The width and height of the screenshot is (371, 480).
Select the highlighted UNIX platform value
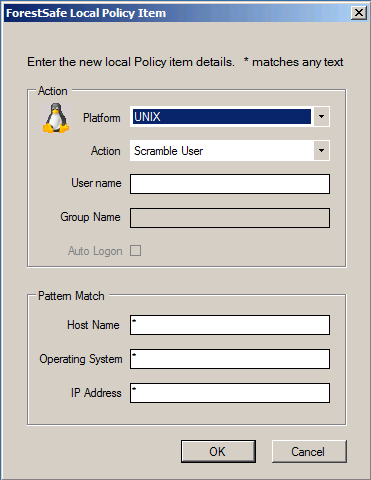[x=222, y=117]
